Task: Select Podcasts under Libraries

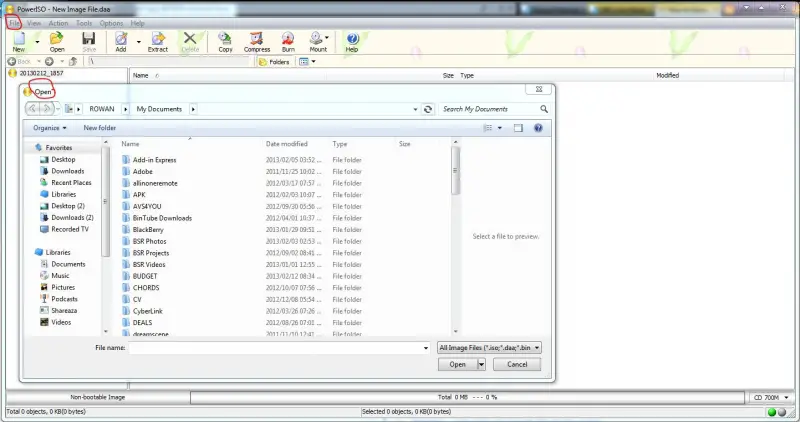Action: [x=64, y=299]
